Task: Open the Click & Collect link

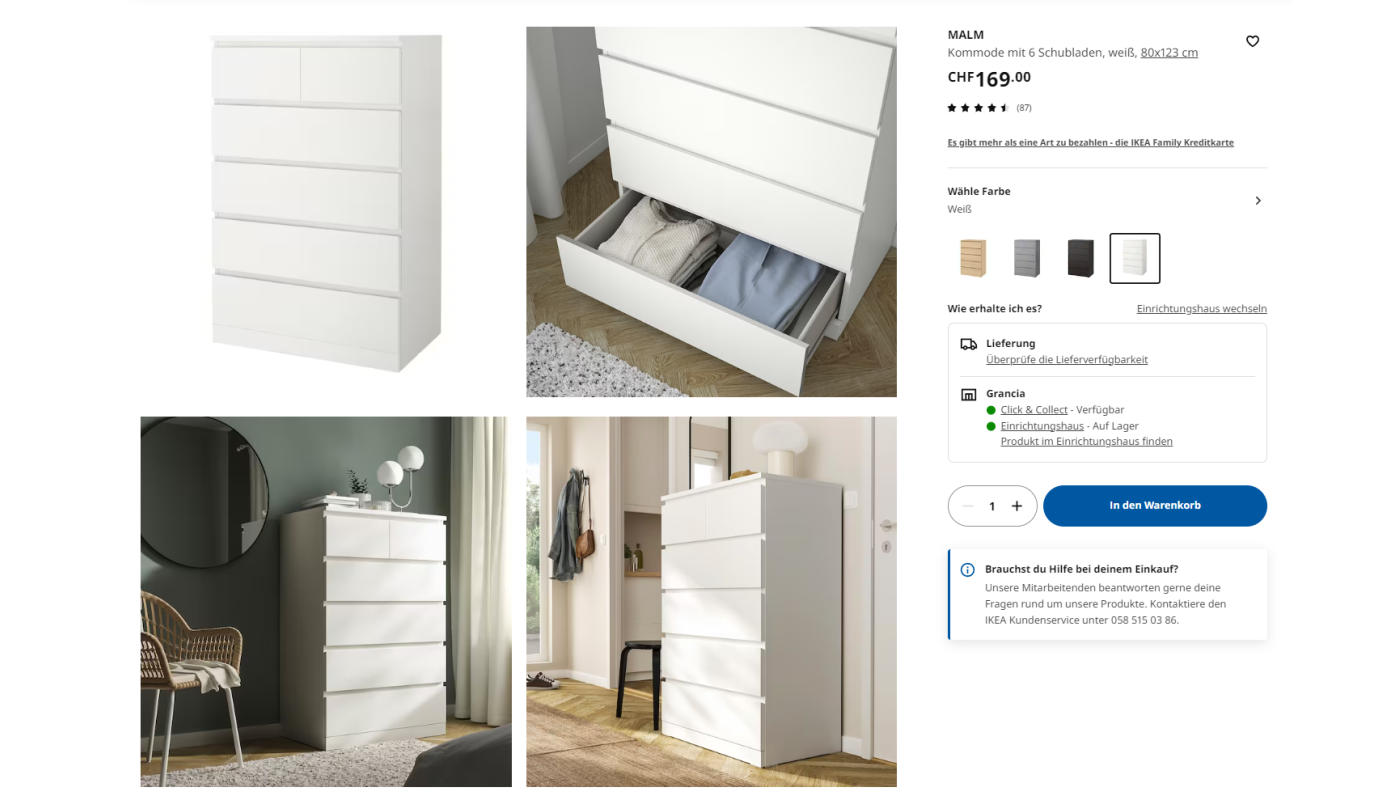Action: coord(1034,410)
